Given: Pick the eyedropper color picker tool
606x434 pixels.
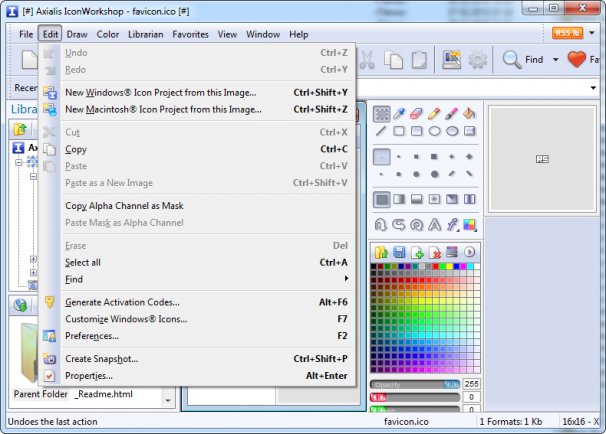Looking at the screenshot, I should click(x=399, y=114).
